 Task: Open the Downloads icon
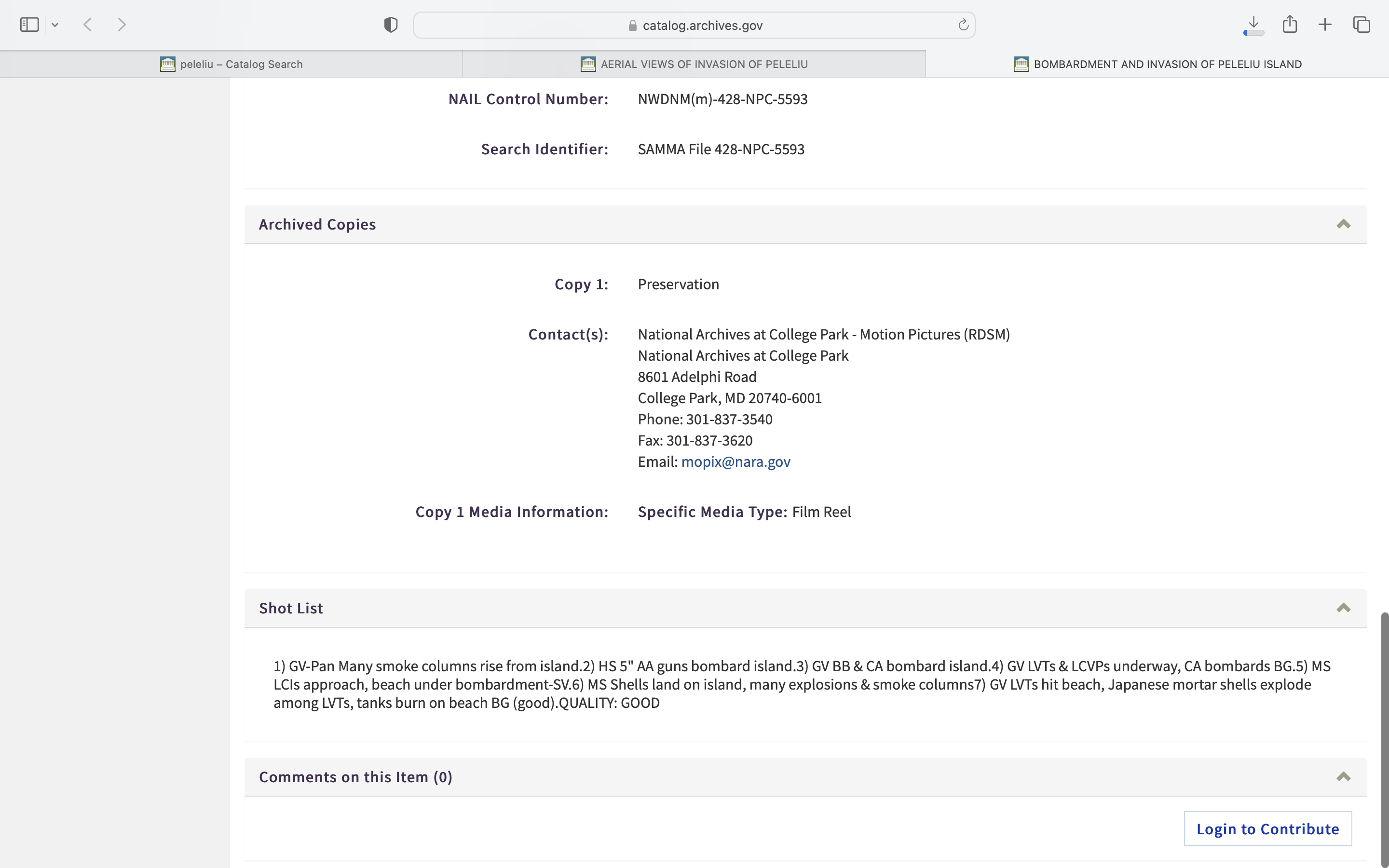click(x=1253, y=25)
